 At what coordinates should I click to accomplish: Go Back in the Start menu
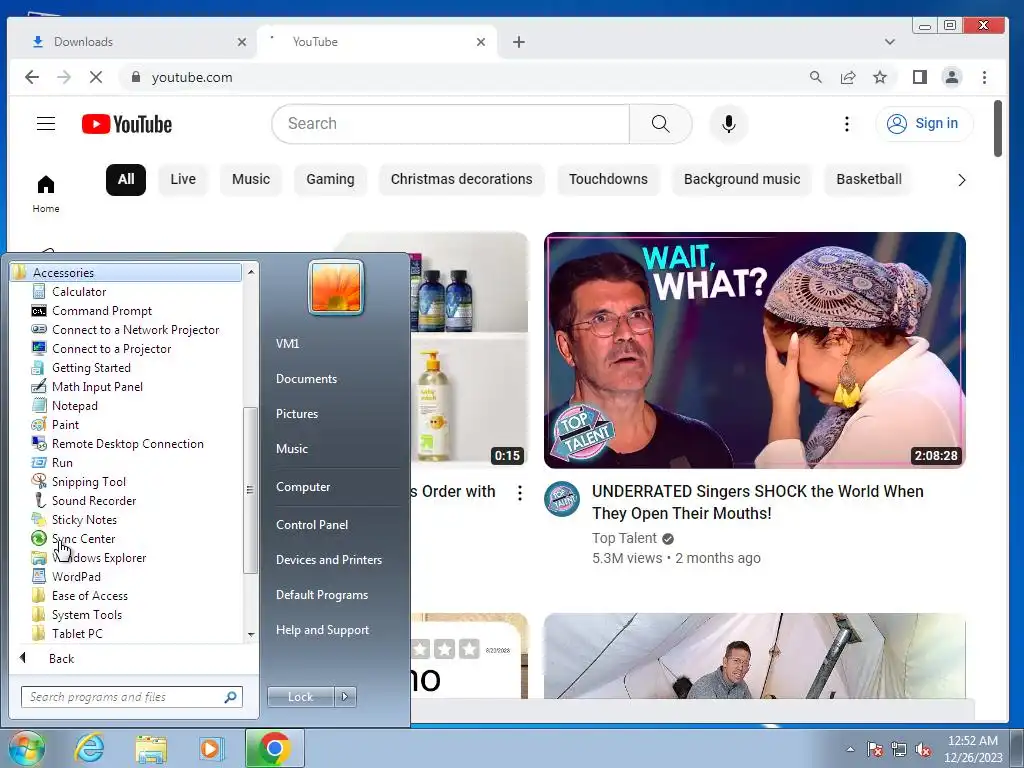(x=61, y=658)
